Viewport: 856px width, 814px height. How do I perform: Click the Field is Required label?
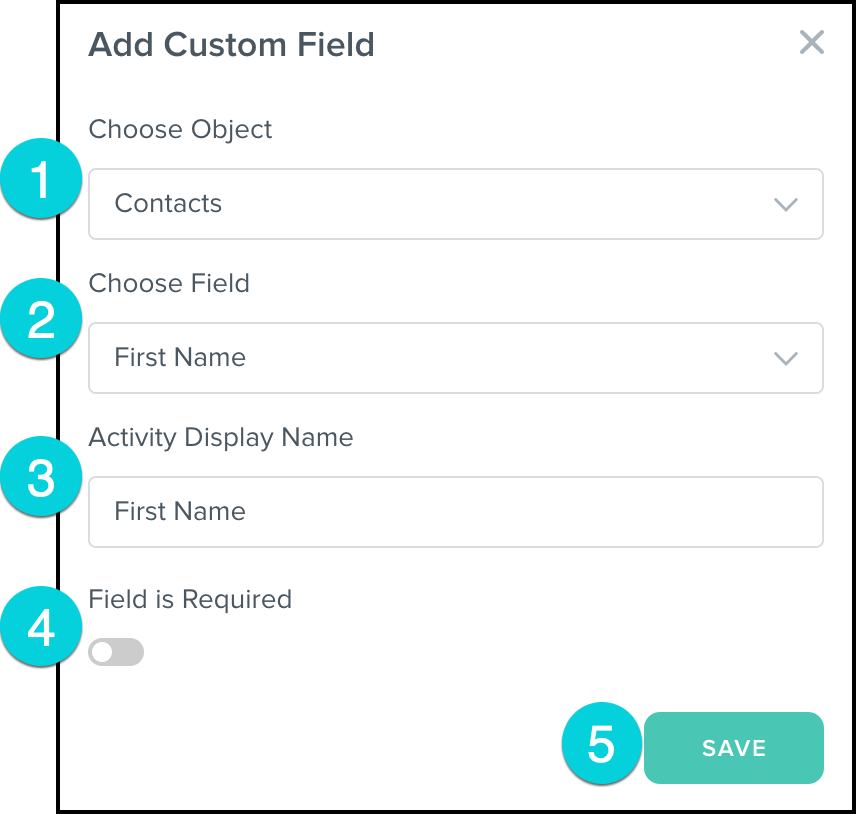(x=190, y=600)
